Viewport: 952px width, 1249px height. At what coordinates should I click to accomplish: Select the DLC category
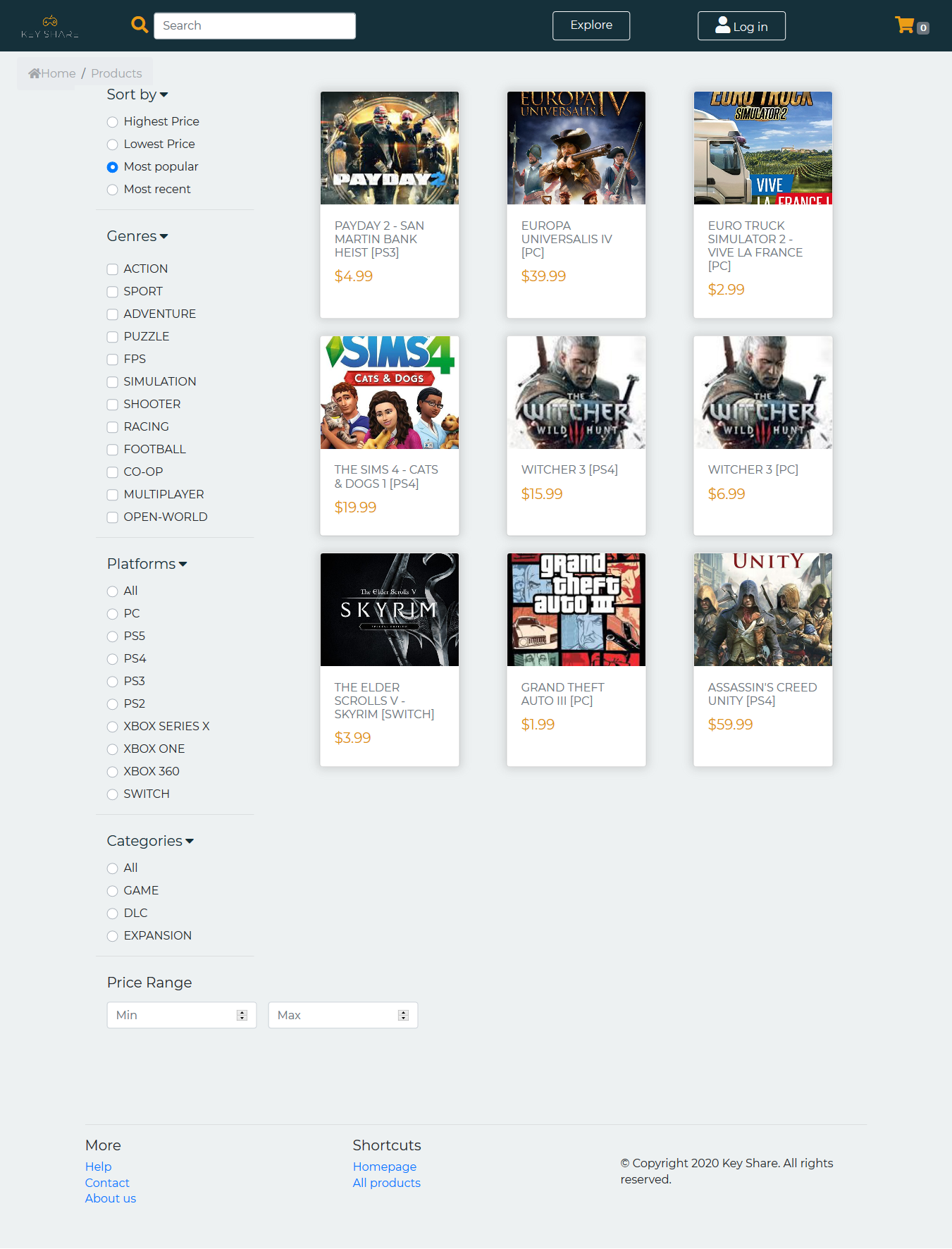click(x=113, y=913)
